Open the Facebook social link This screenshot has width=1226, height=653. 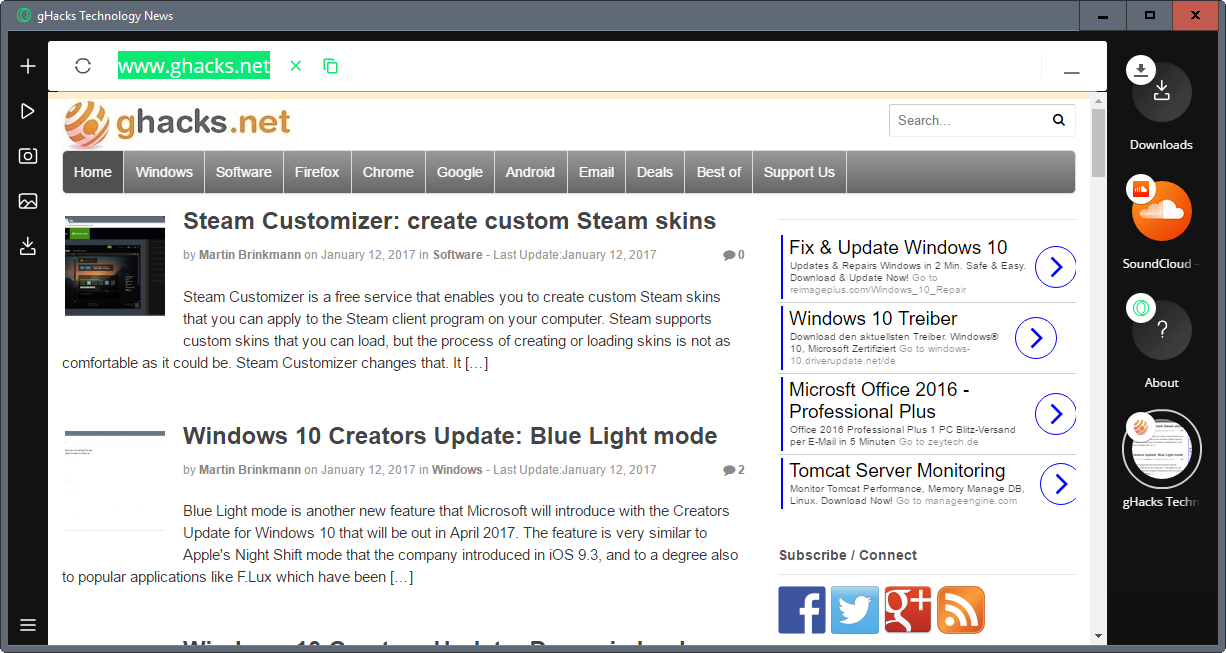(802, 610)
